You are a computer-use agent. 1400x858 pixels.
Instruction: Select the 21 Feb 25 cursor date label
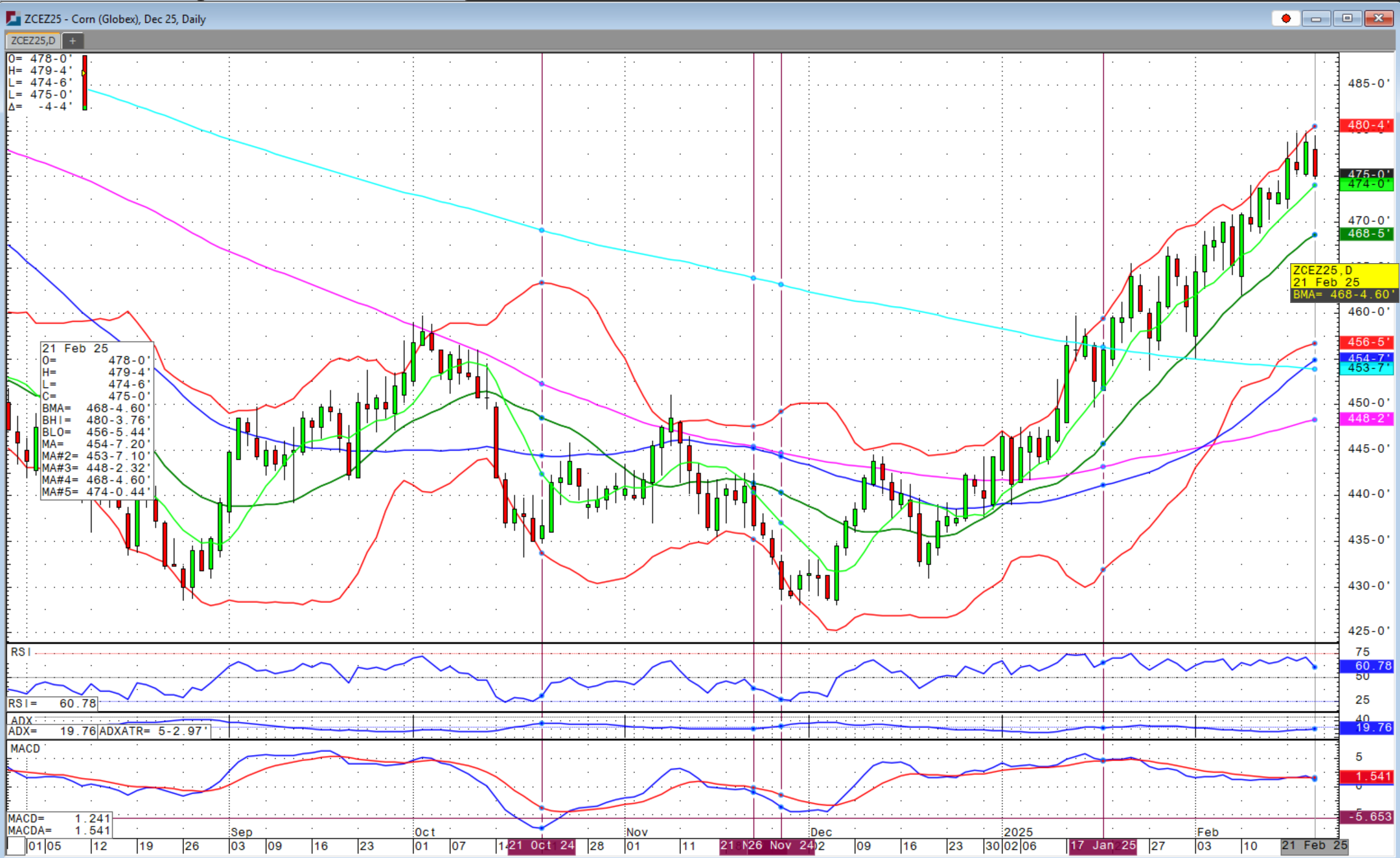1314,846
